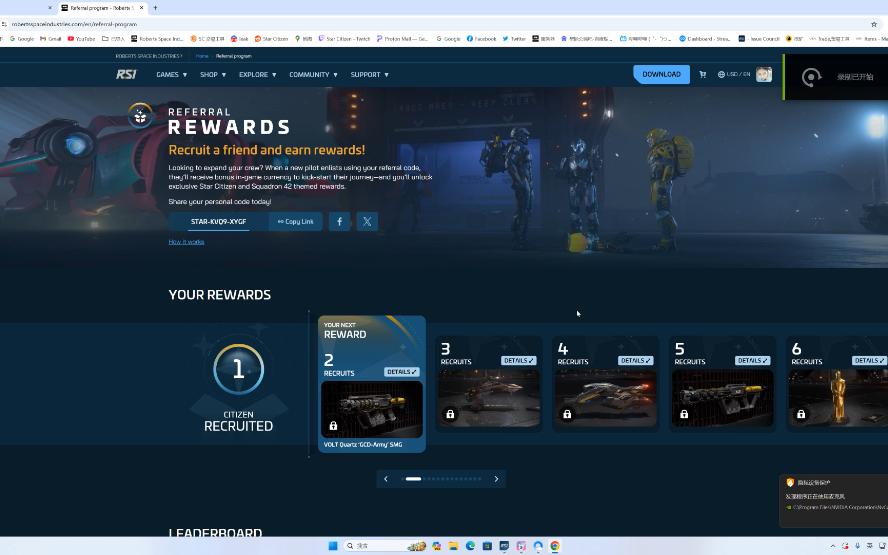This screenshot has height=555, width=888.
Task: Click the security protection notification popup
Action: click(834, 501)
